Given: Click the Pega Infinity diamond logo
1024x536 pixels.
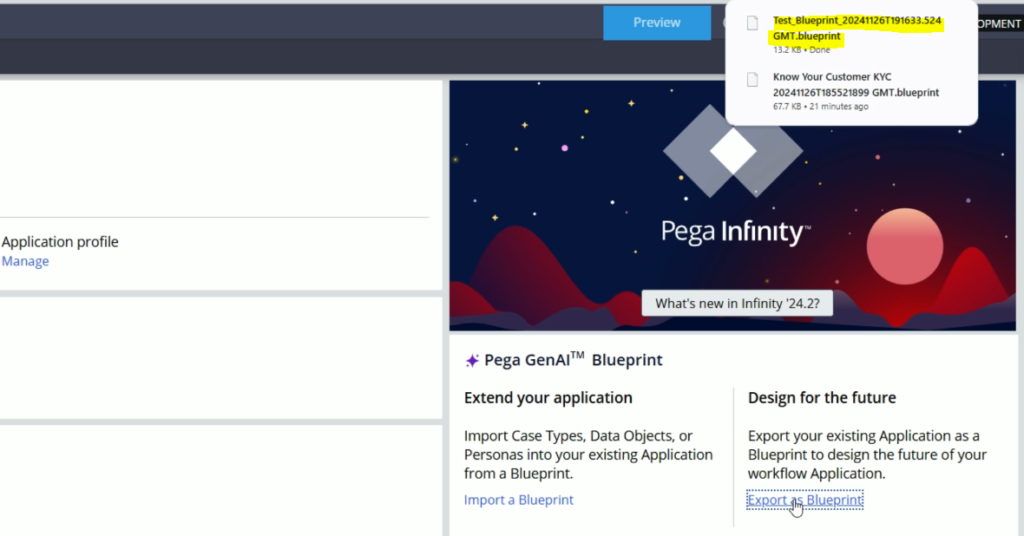Looking at the screenshot, I should pyautogui.click(x=733, y=151).
